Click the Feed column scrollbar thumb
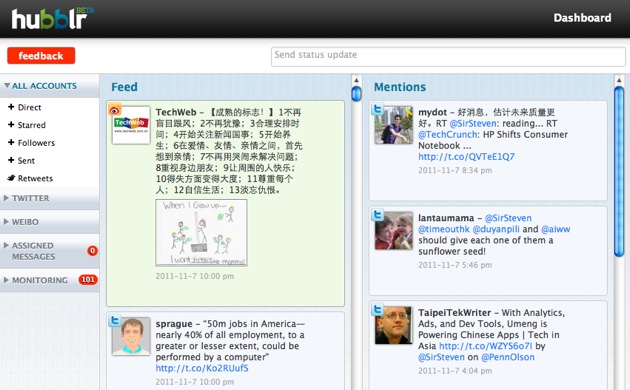630x390 pixels. click(356, 94)
